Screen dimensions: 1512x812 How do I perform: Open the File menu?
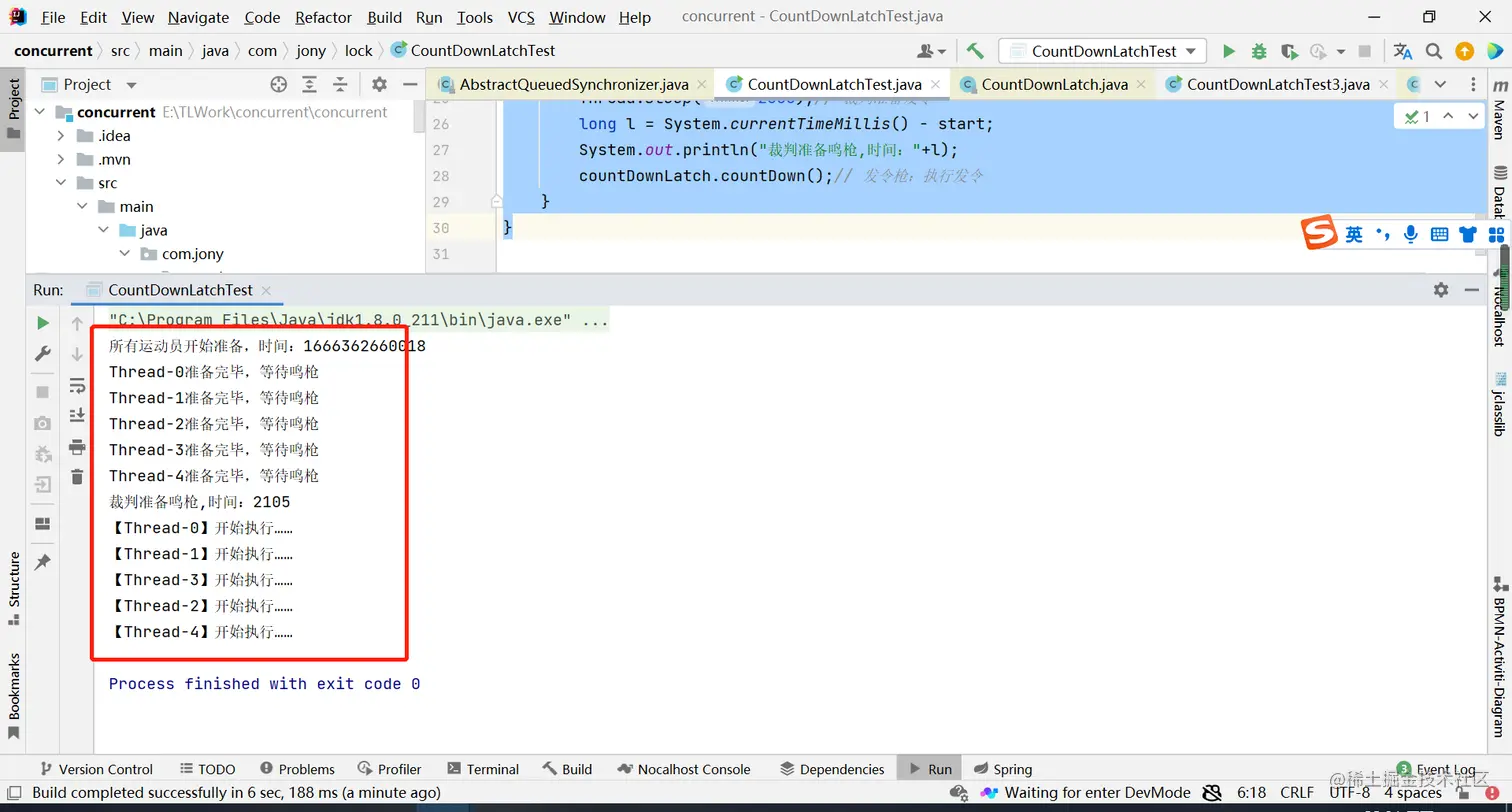pos(53,17)
